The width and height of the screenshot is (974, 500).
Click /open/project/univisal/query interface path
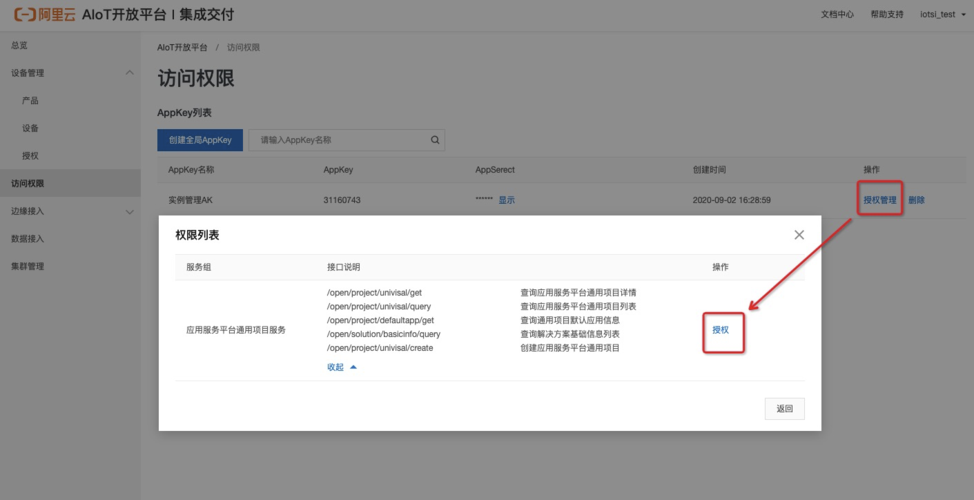[379, 306]
